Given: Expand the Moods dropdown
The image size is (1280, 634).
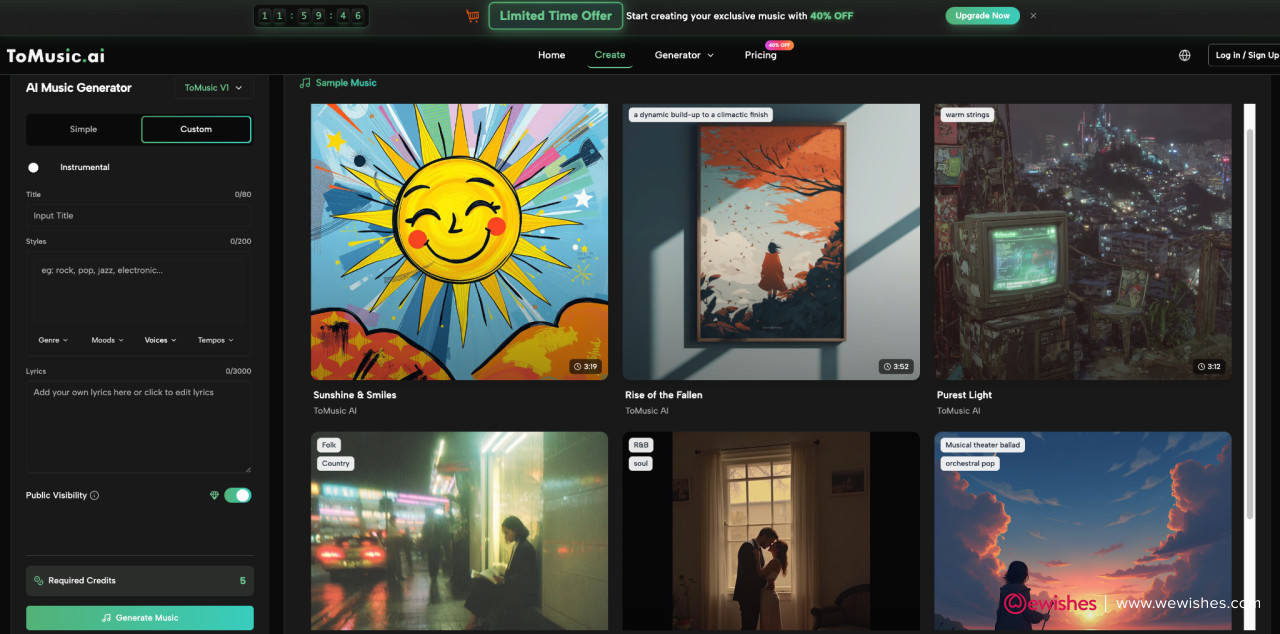Looking at the screenshot, I should tap(107, 340).
